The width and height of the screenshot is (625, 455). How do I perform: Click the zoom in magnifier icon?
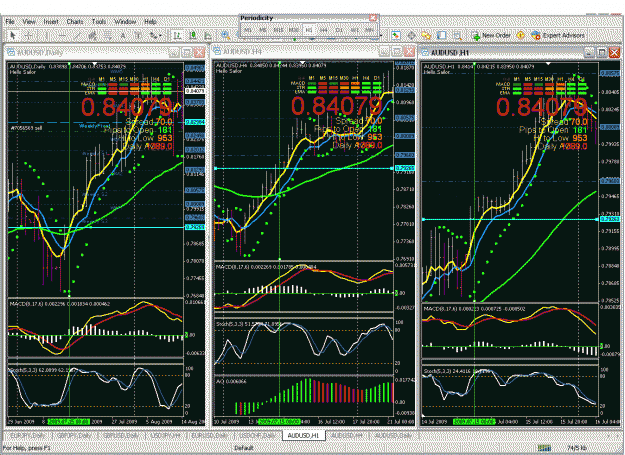(x=226, y=36)
